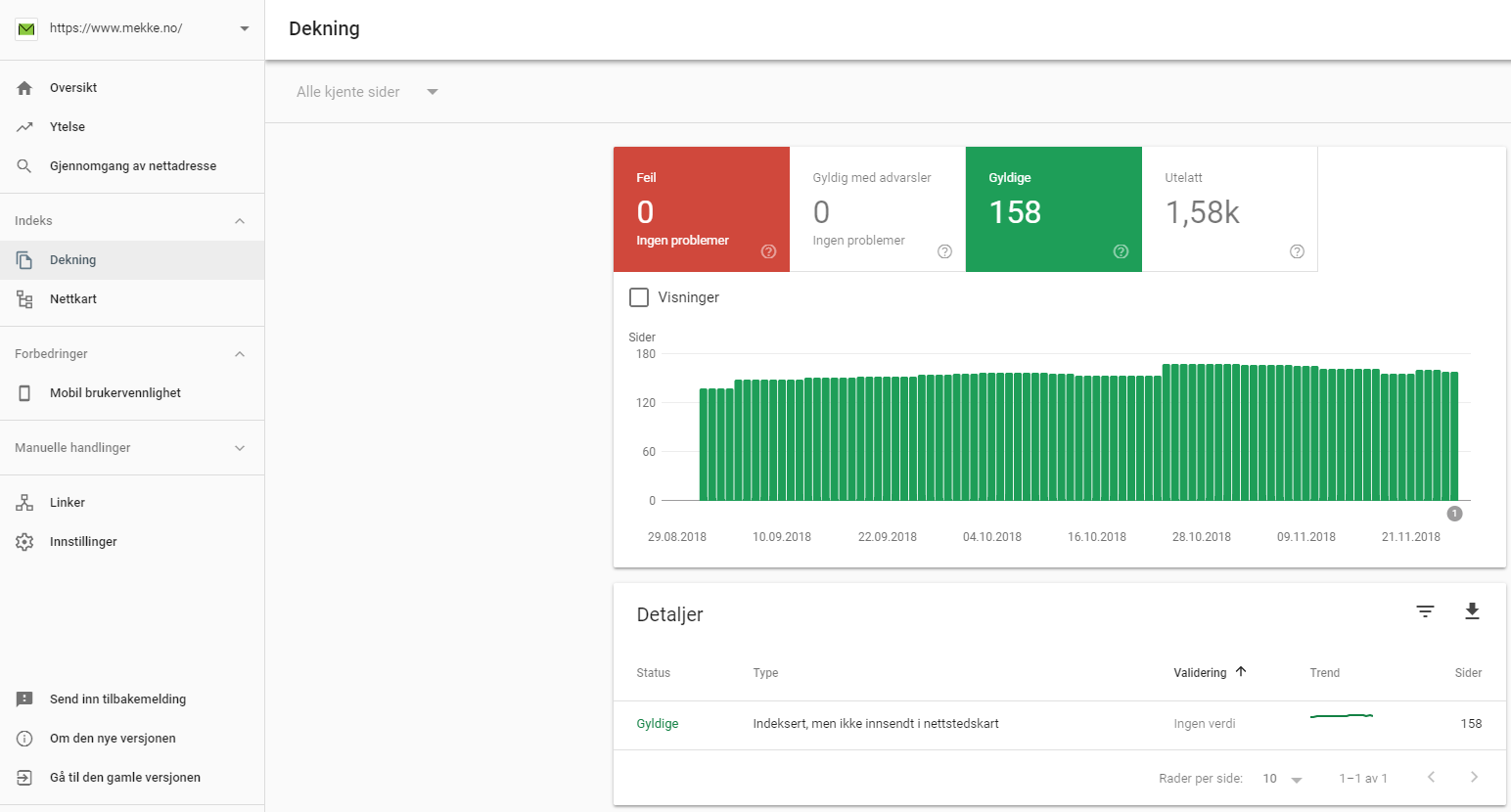Open Ytelse in the sidebar
The height and width of the screenshot is (812, 1511).
tap(68, 127)
